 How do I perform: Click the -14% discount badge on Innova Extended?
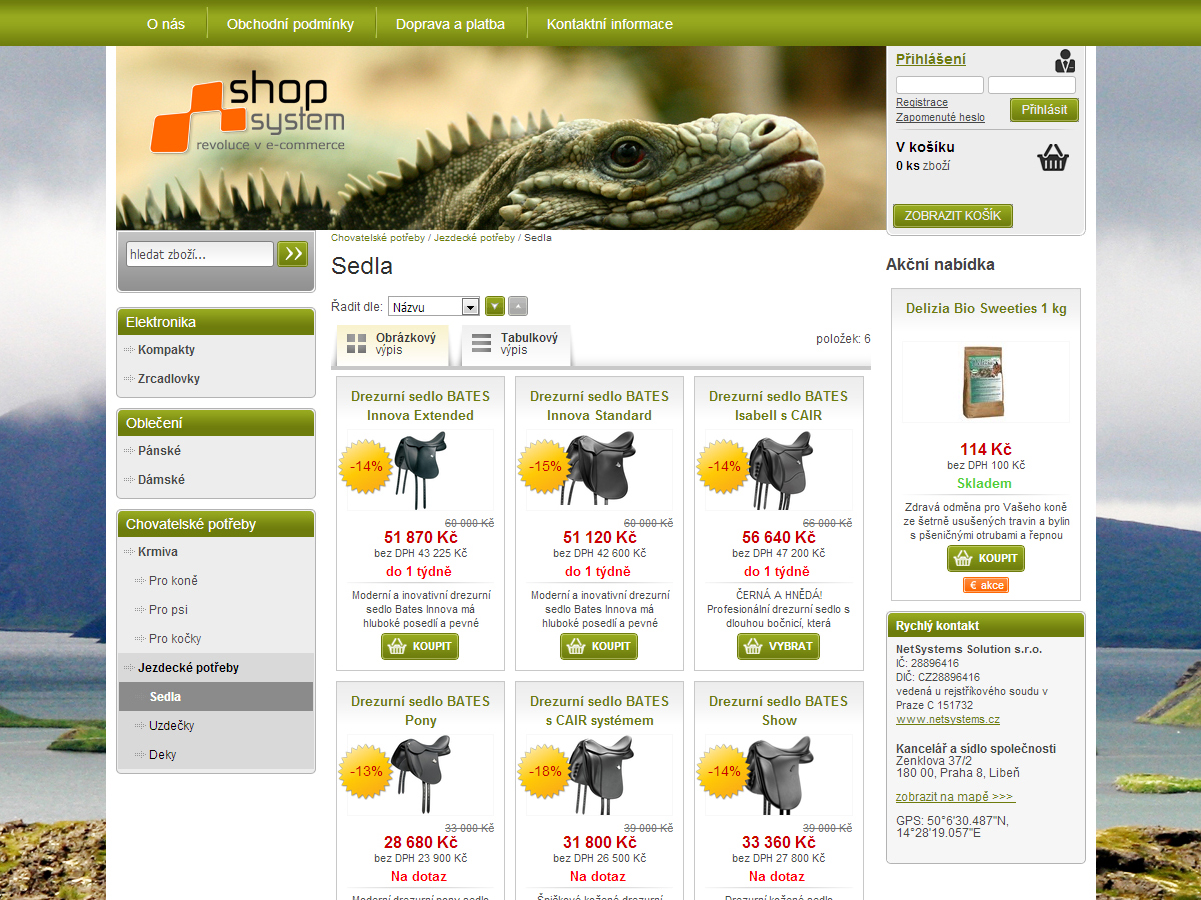366,467
